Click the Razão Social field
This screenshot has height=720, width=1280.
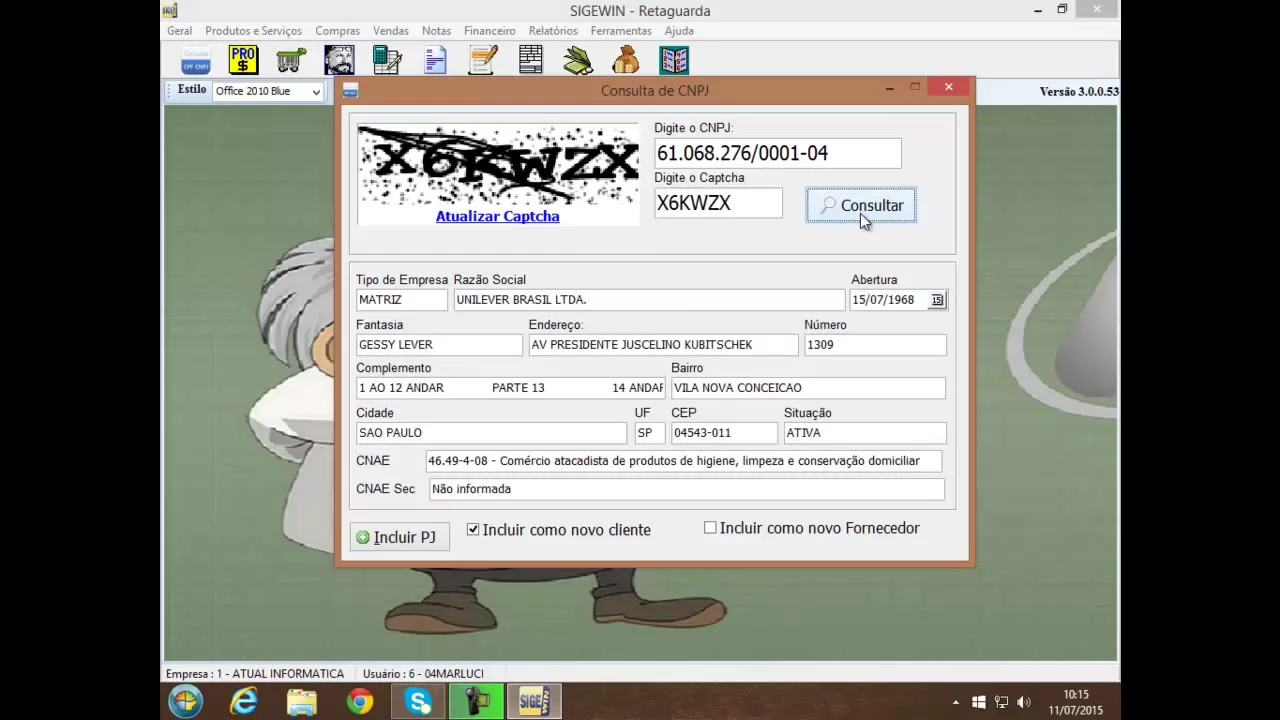pos(649,300)
